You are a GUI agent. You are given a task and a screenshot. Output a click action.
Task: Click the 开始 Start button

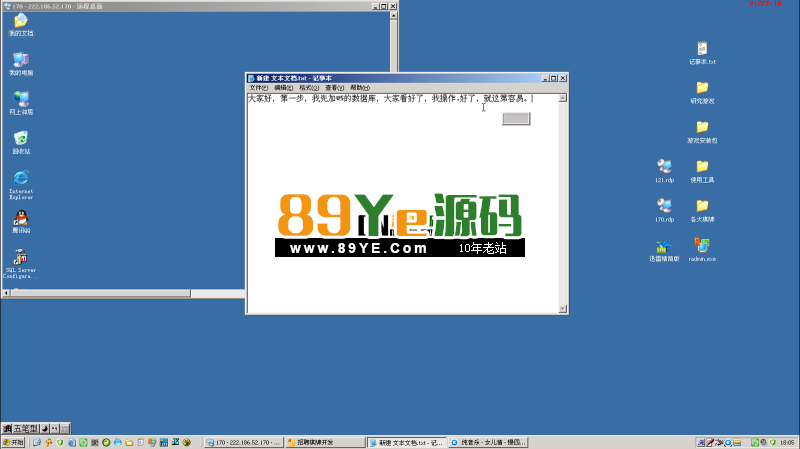click(14, 442)
